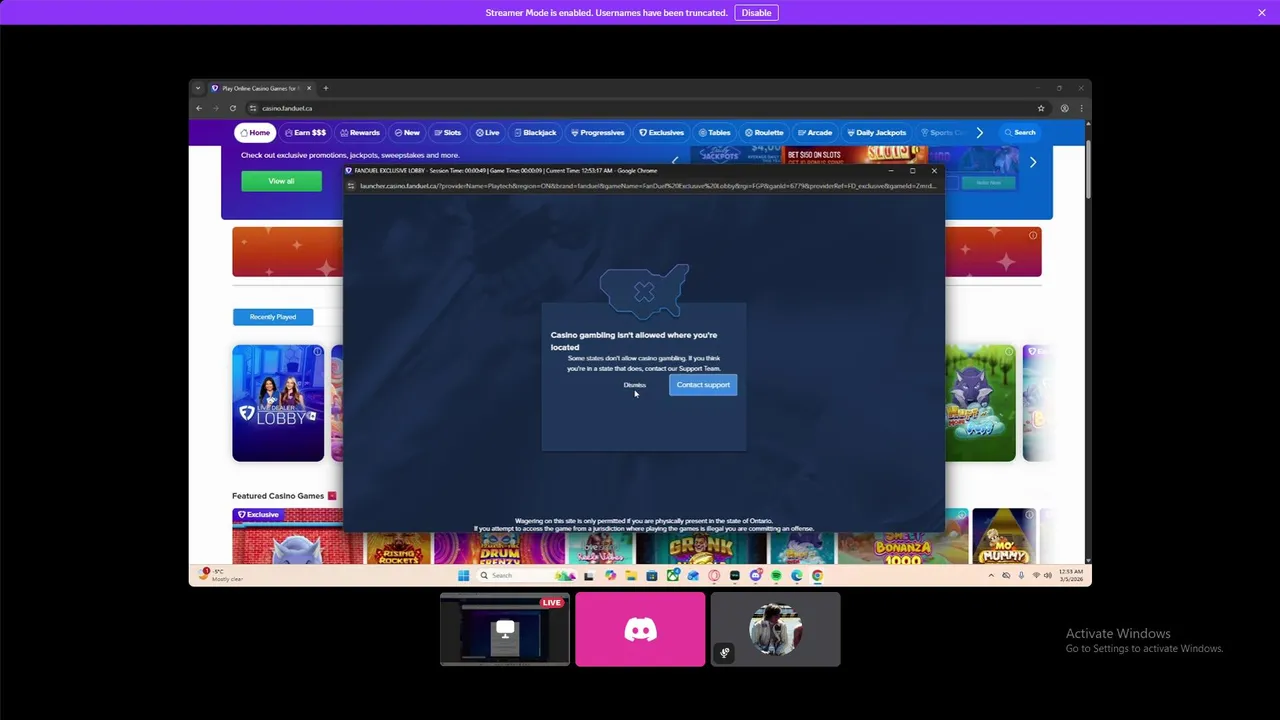This screenshot has height=720, width=1280.
Task: Select the pink Discord participant tile
Action: click(640, 629)
